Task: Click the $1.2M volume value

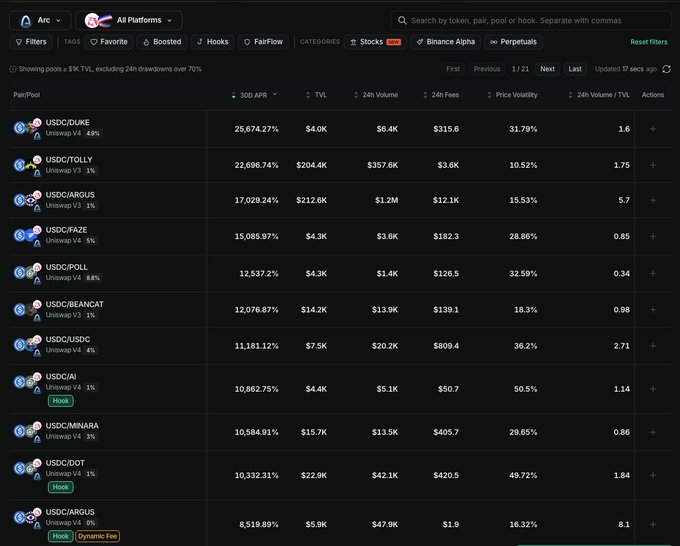Action: click(x=386, y=200)
